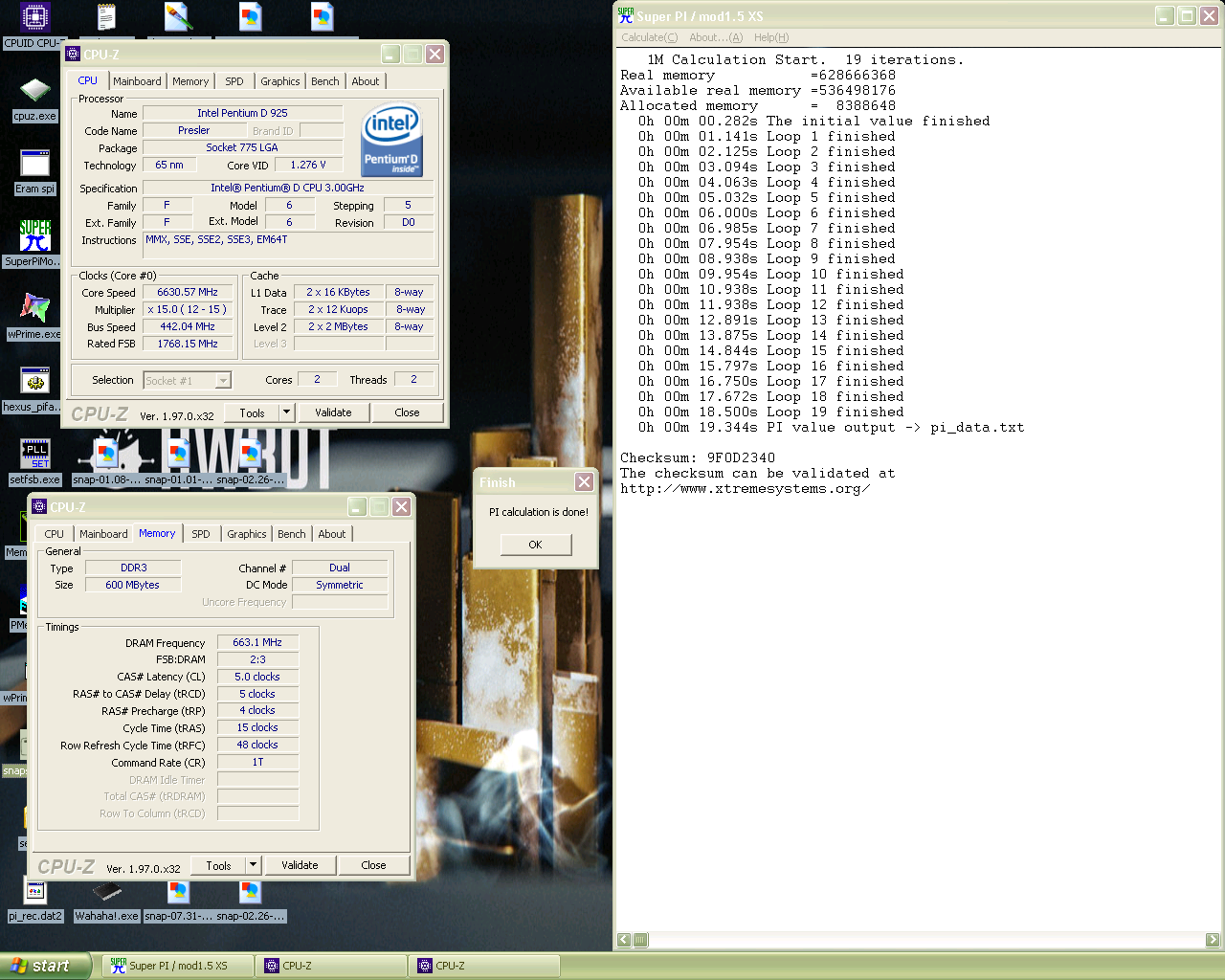Click Super PI window title icon
Viewport: 1225px width, 980px height.
(x=626, y=15)
